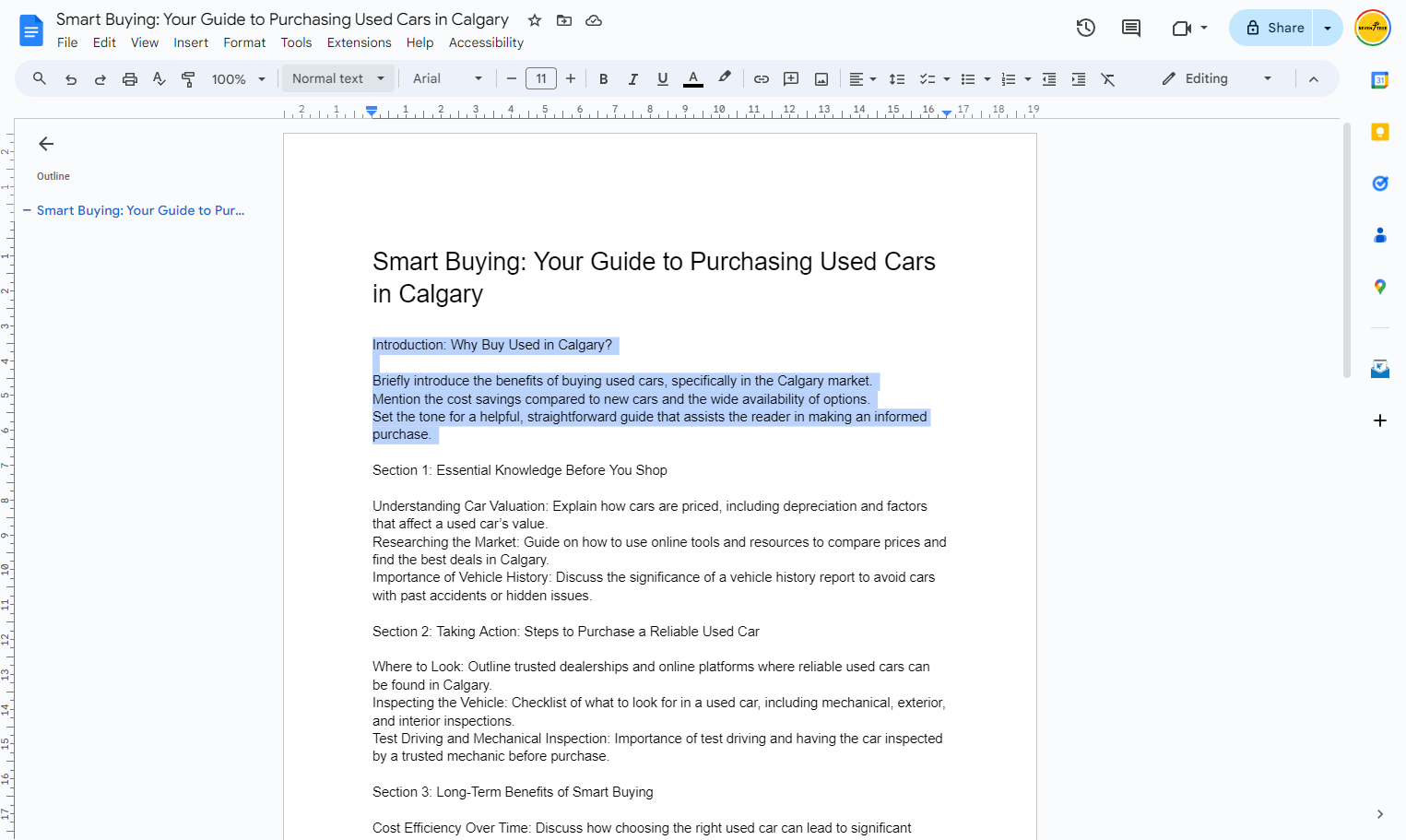
Task: Insert a link into the document
Action: coord(762,79)
